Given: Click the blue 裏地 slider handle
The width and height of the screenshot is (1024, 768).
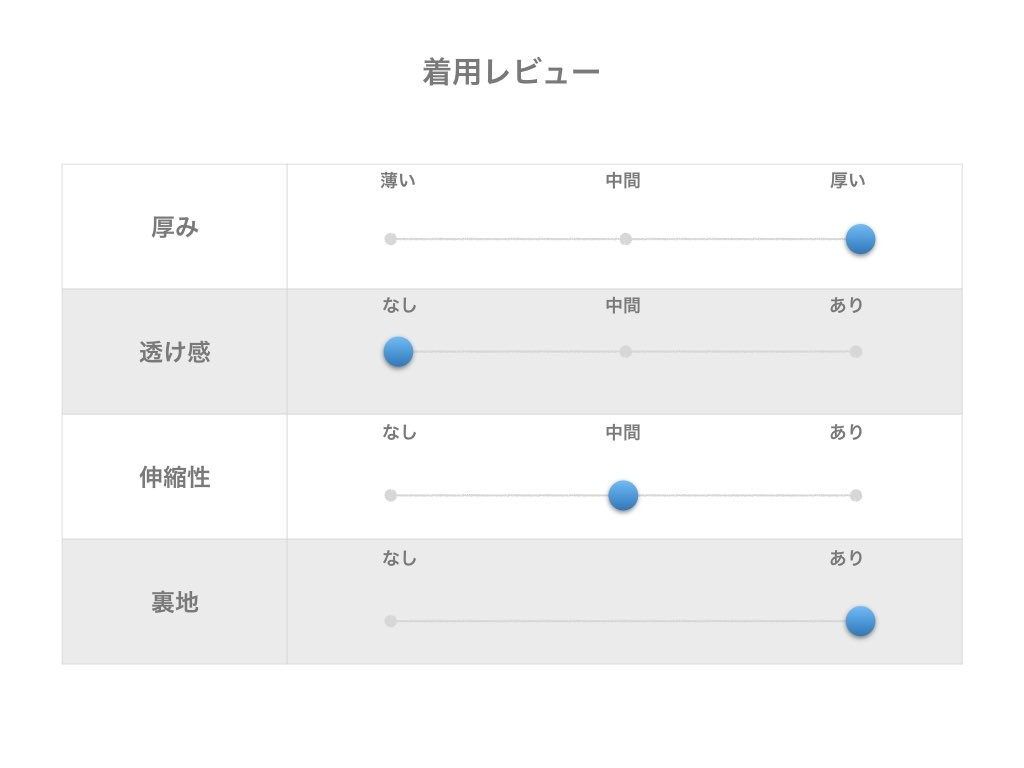Looking at the screenshot, I should click(860, 621).
